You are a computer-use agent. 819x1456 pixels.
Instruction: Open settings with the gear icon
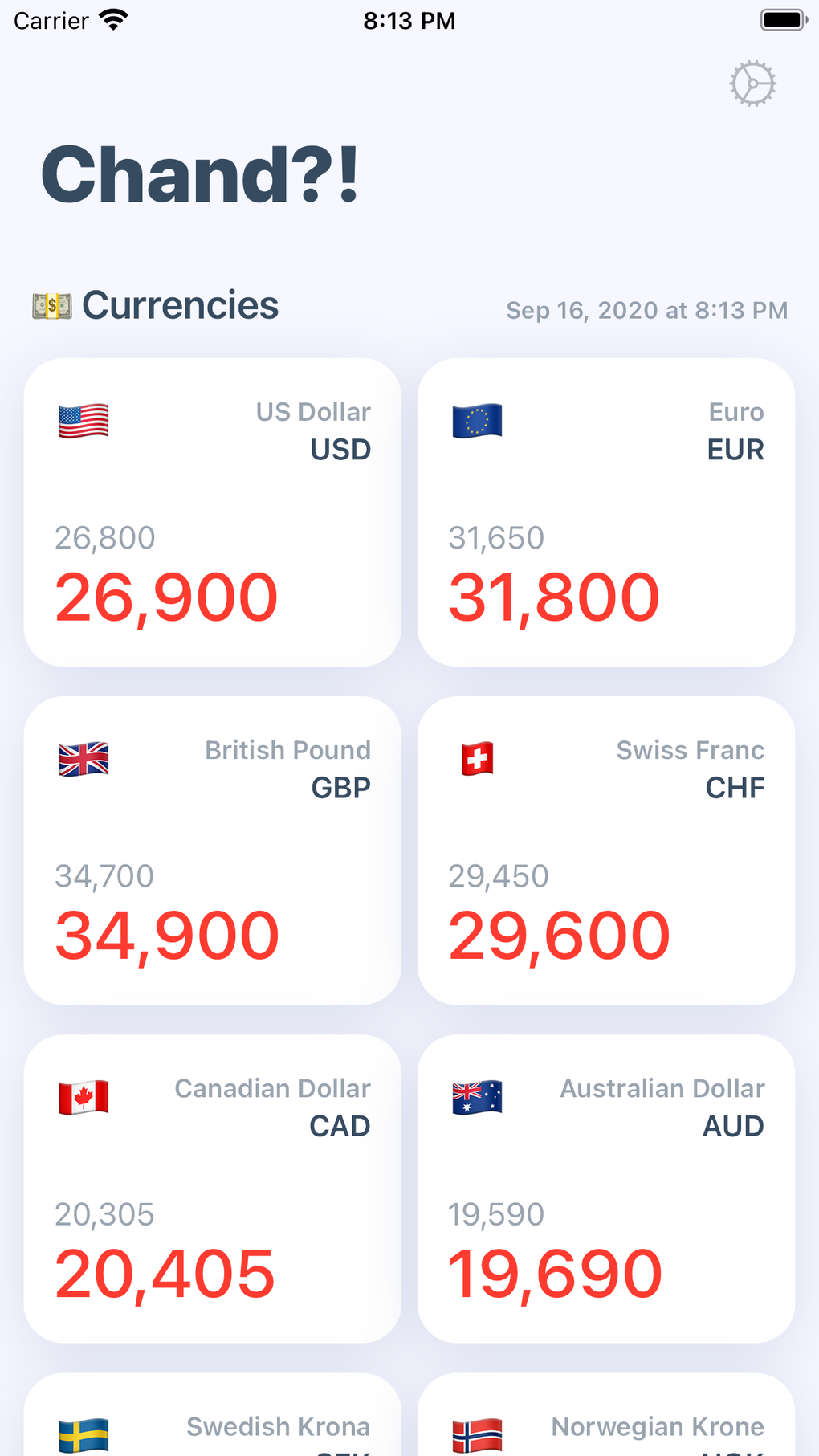click(752, 83)
